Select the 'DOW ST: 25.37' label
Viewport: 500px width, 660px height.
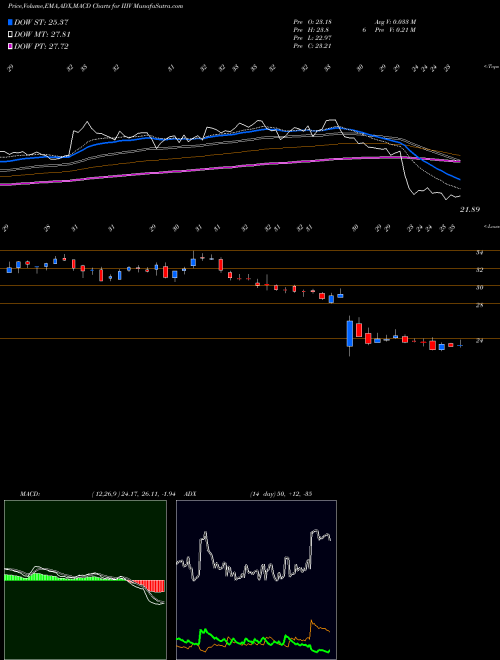(41, 22)
